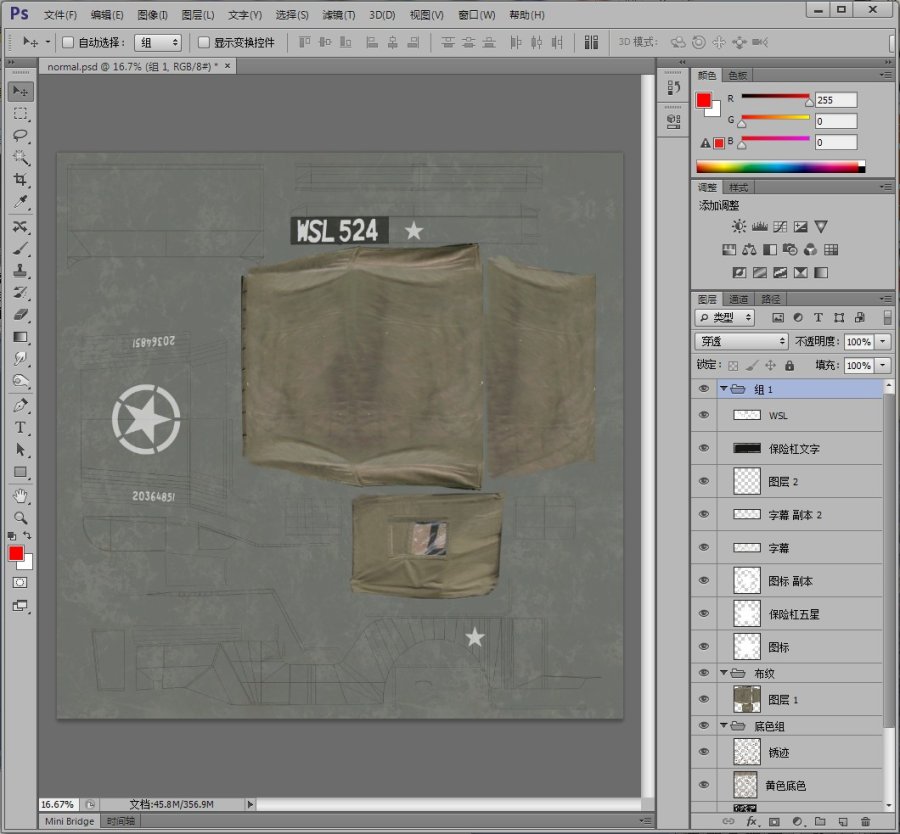Open the Mini Bridge panel
Viewport: 900px width, 834px height.
coord(70,821)
